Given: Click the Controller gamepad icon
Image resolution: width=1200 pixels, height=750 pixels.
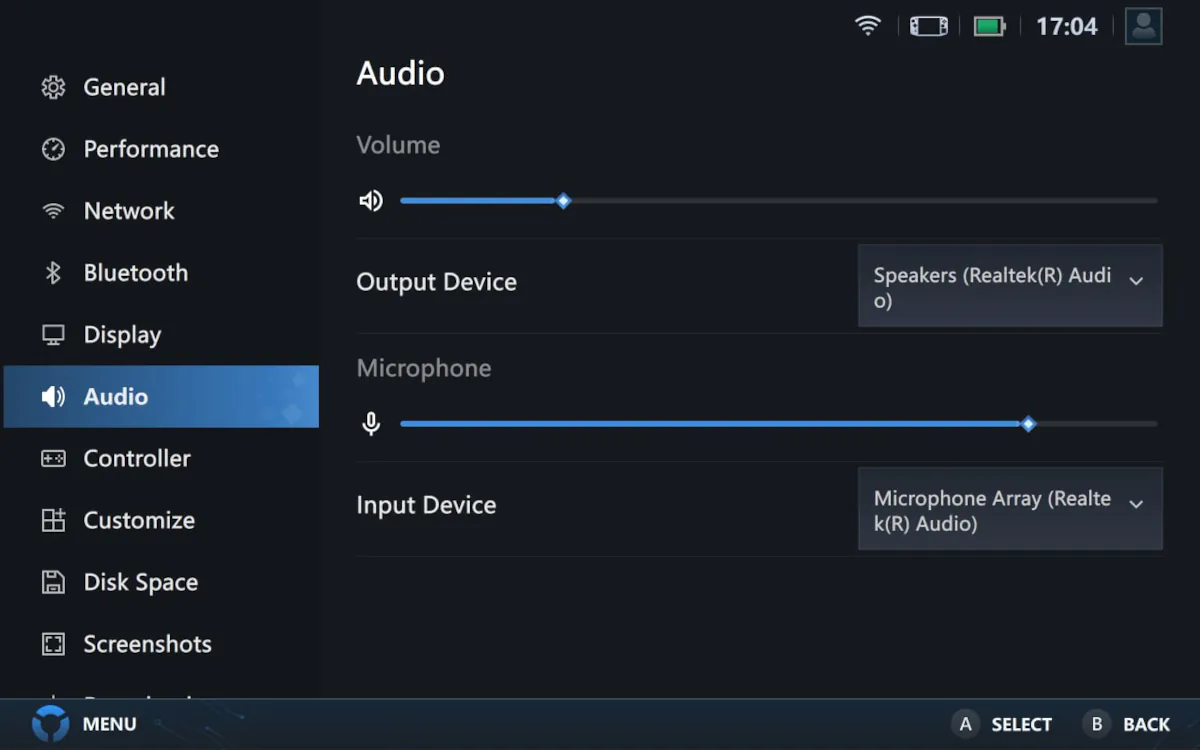Looking at the screenshot, I should (x=53, y=459).
